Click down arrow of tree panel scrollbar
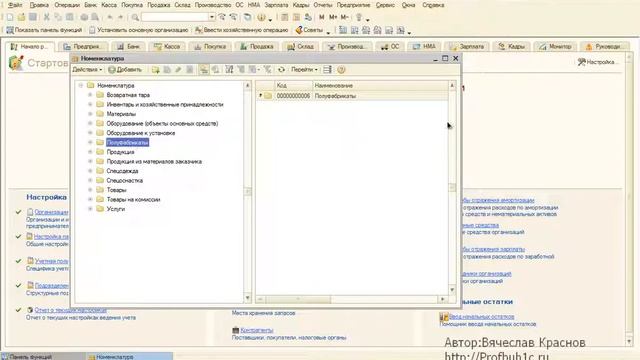The image size is (640, 360). click(x=247, y=298)
